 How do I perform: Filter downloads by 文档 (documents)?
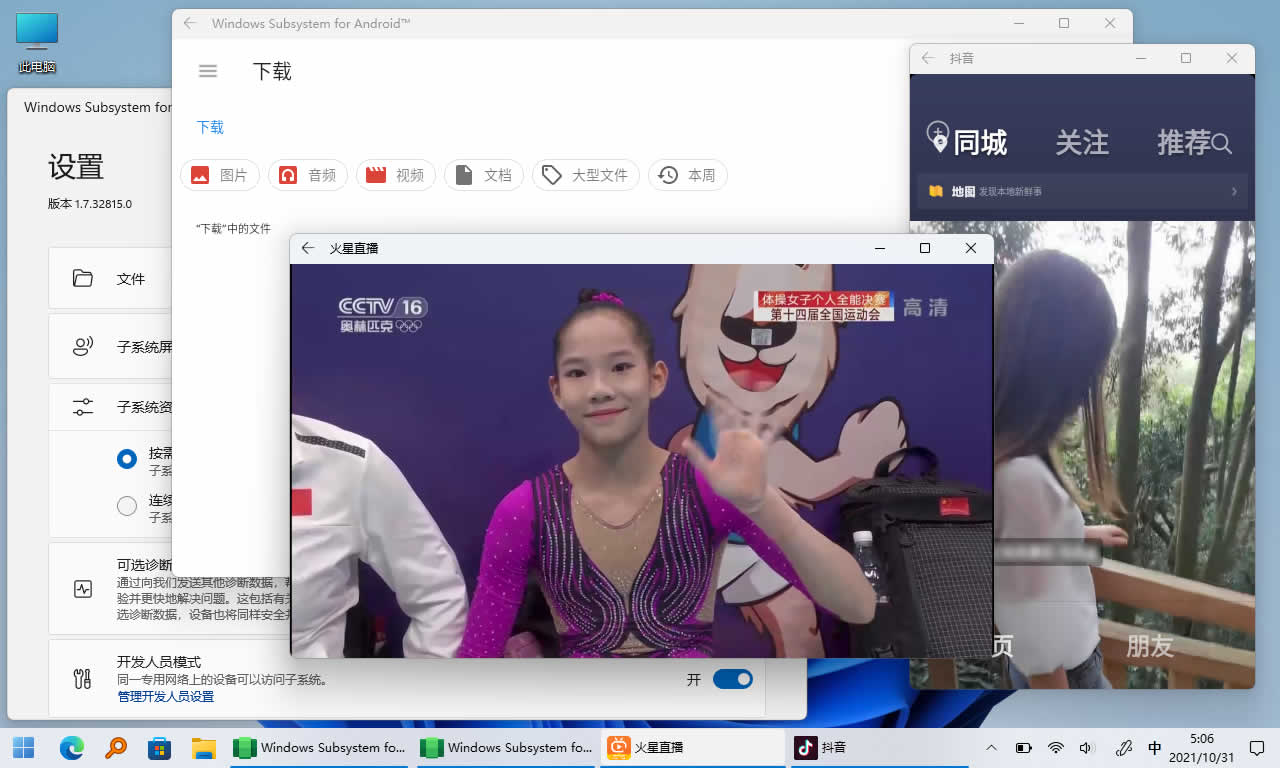click(484, 175)
